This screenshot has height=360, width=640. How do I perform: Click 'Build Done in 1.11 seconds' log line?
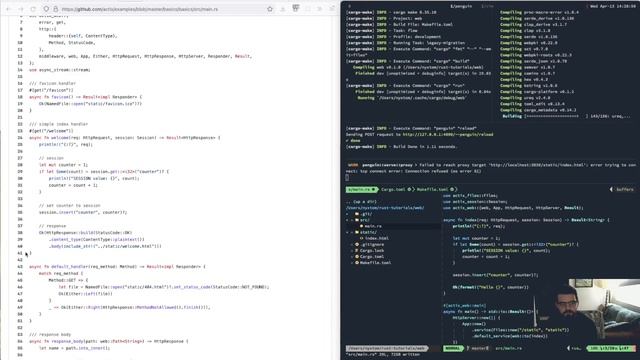click(x=401, y=147)
